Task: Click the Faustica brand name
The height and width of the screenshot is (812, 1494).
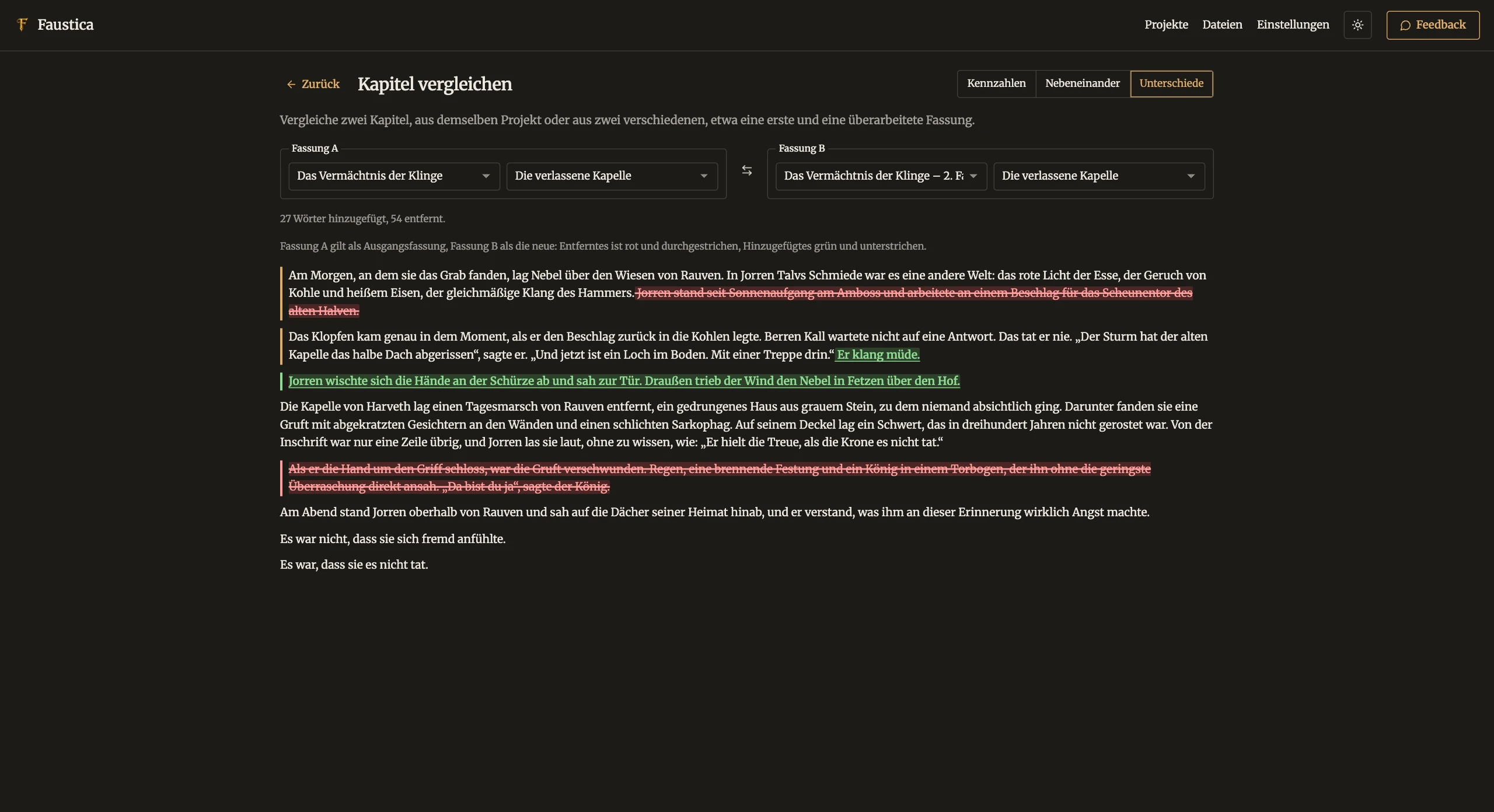Action: tap(65, 24)
